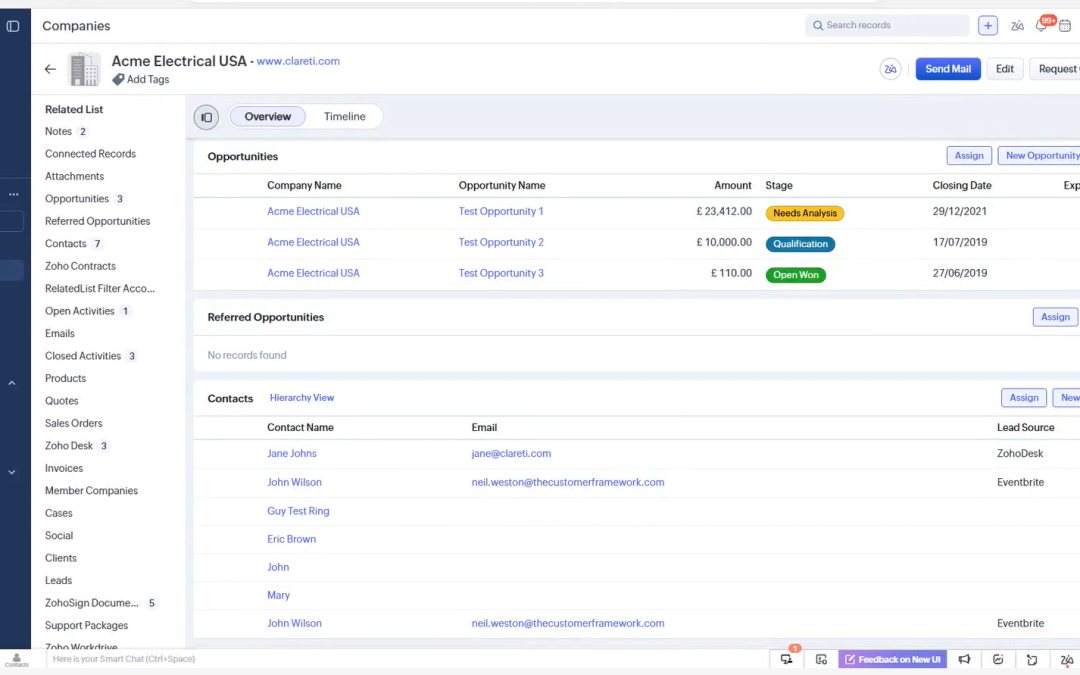The height and width of the screenshot is (675, 1080).
Task: Toggle the sidebar panel icon beside Companies
Action: tap(13, 26)
